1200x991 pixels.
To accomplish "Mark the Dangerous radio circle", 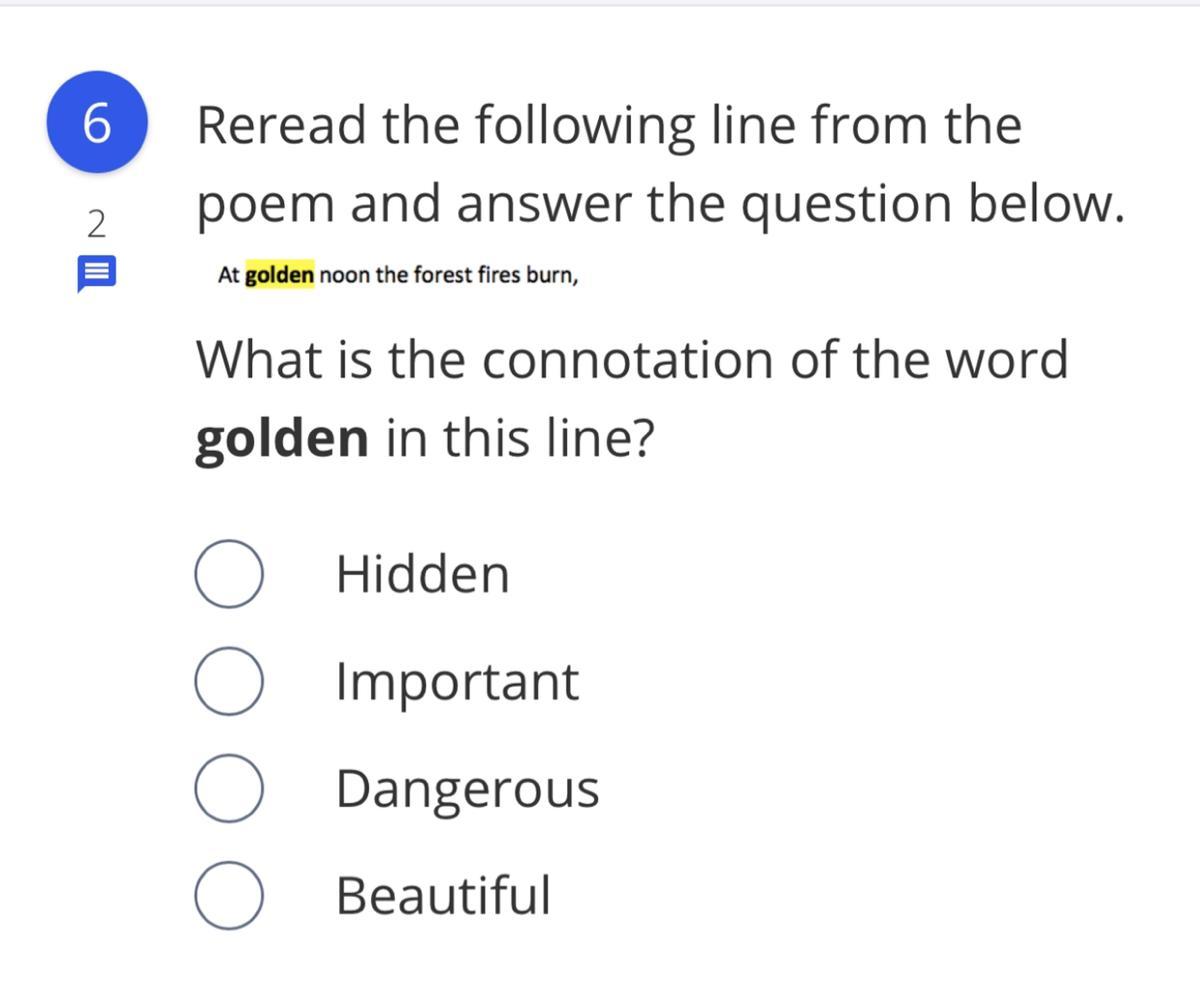I will tap(229, 788).
